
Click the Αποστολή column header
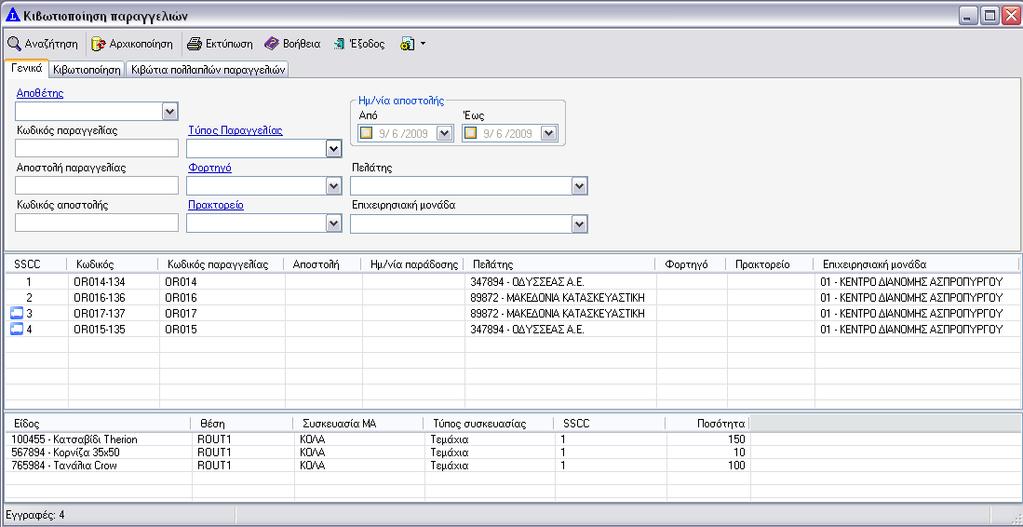tap(323, 264)
